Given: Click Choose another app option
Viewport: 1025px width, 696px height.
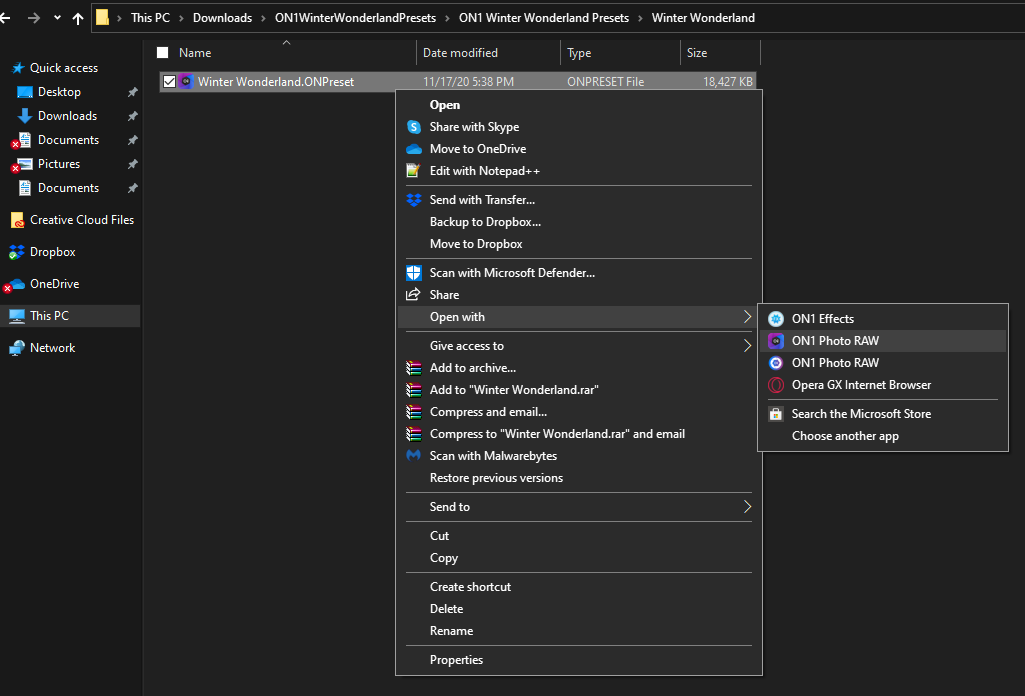Looking at the screenshot, I should point(845,436).
